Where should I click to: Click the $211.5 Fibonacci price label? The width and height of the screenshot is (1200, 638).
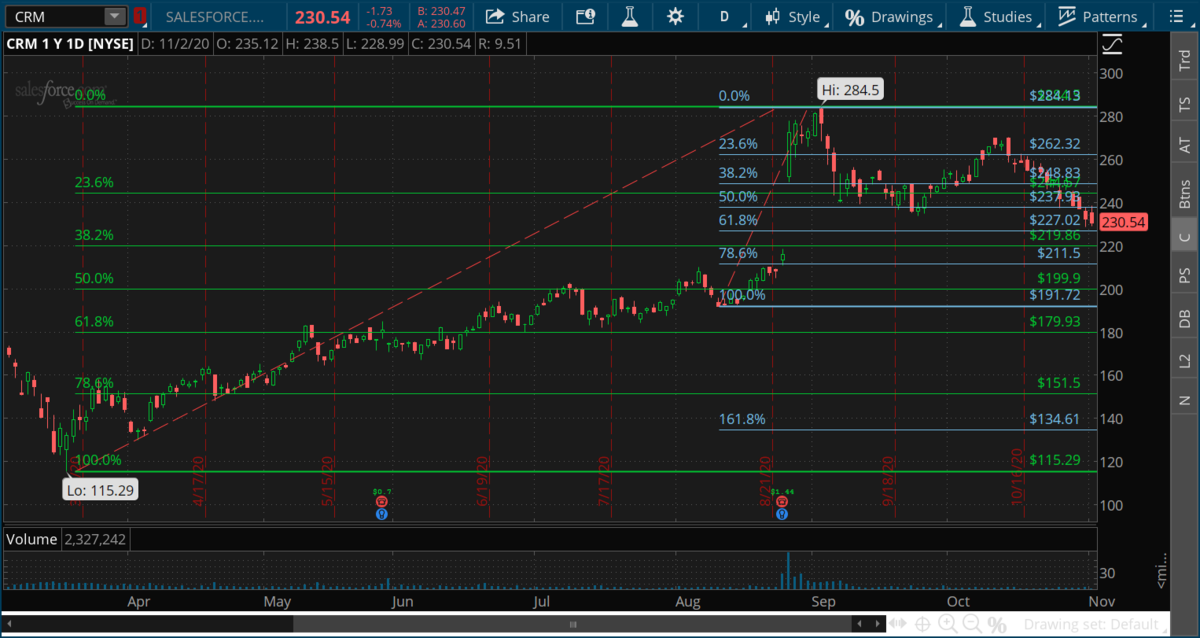pyautogui.click(x=1059, y=254)
